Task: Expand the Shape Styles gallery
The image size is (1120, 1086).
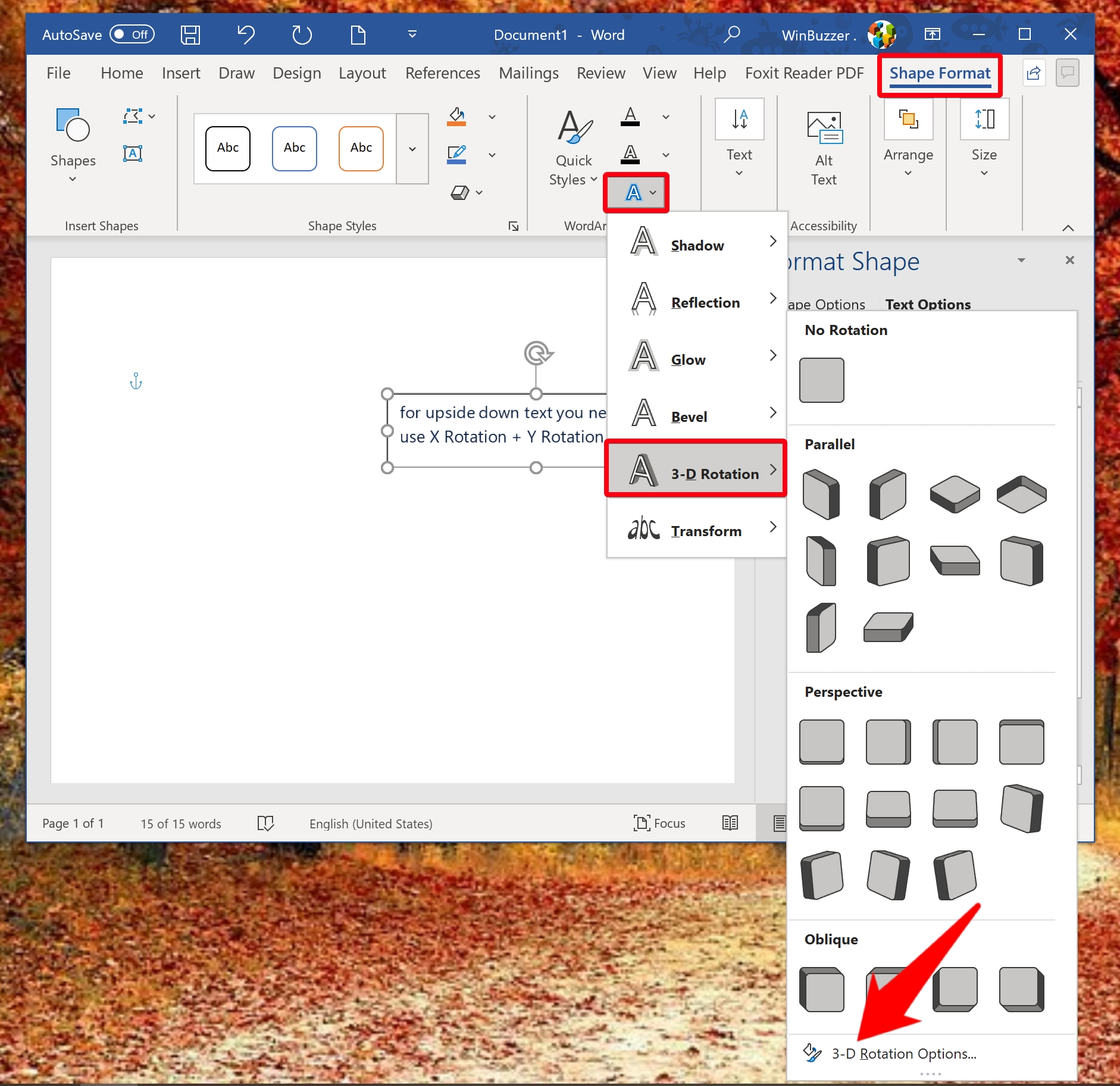Action: tap(412, 149)
